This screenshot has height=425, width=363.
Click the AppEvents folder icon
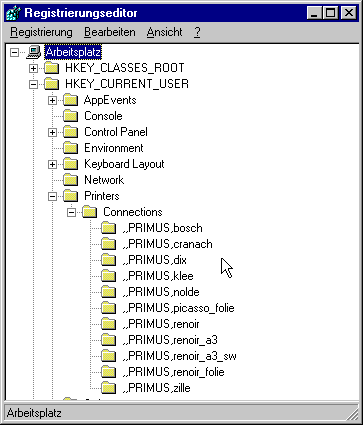point(71,100)
